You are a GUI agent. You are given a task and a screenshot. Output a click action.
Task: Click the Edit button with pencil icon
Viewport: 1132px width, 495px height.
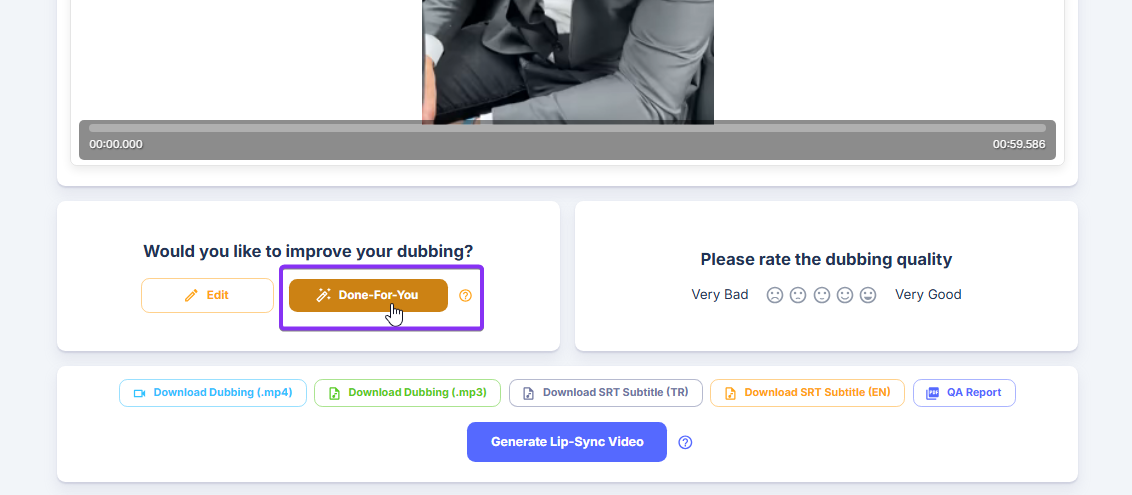(207, 296)
